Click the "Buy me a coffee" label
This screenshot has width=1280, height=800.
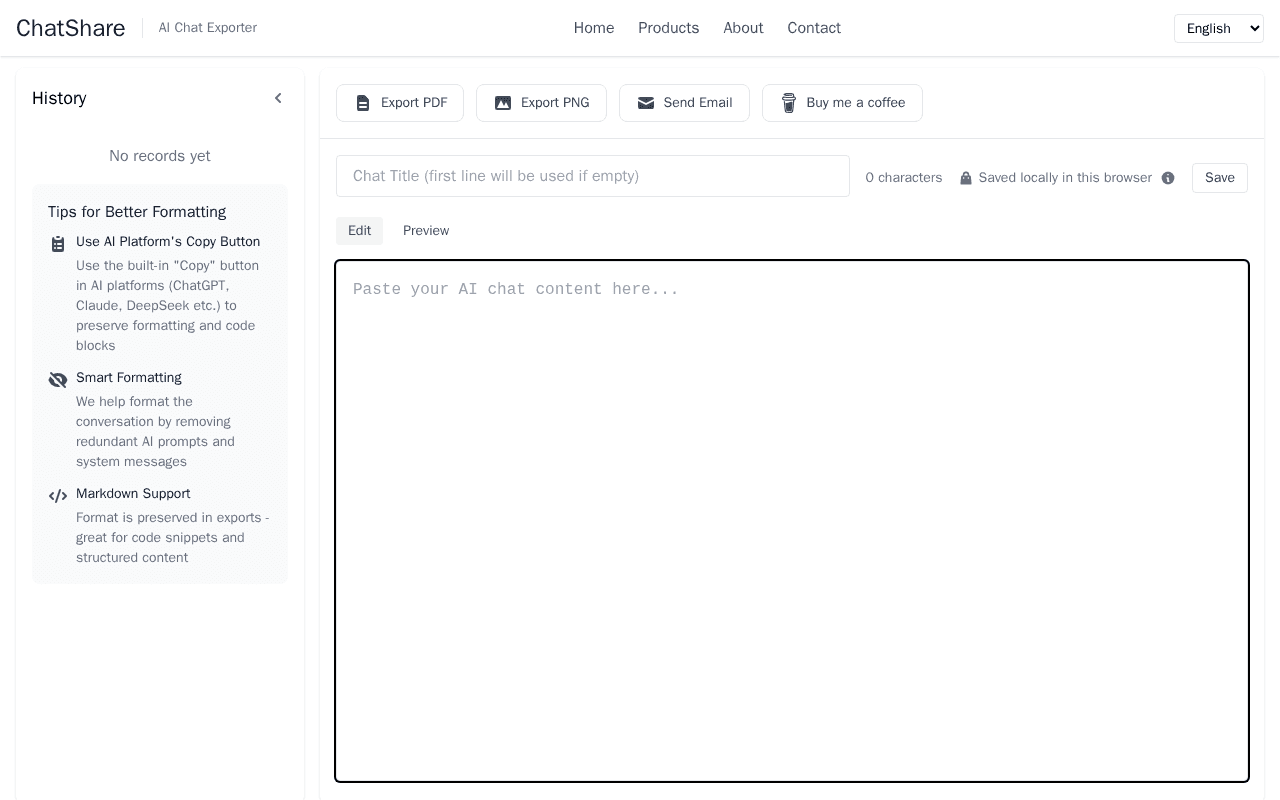[x=856, y=103]
